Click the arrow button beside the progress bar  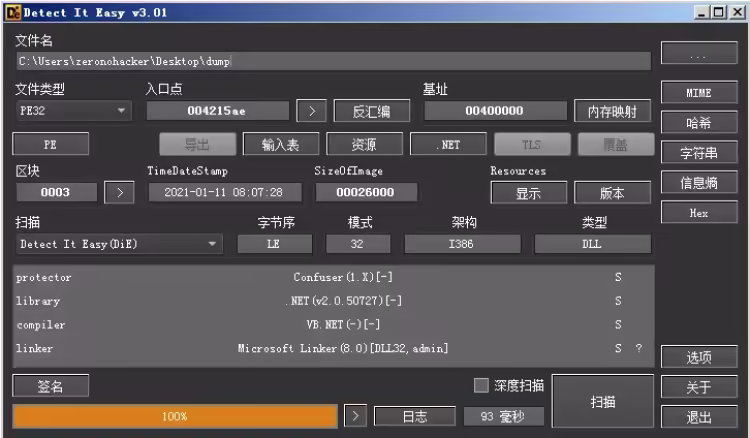tap(355, 416)
